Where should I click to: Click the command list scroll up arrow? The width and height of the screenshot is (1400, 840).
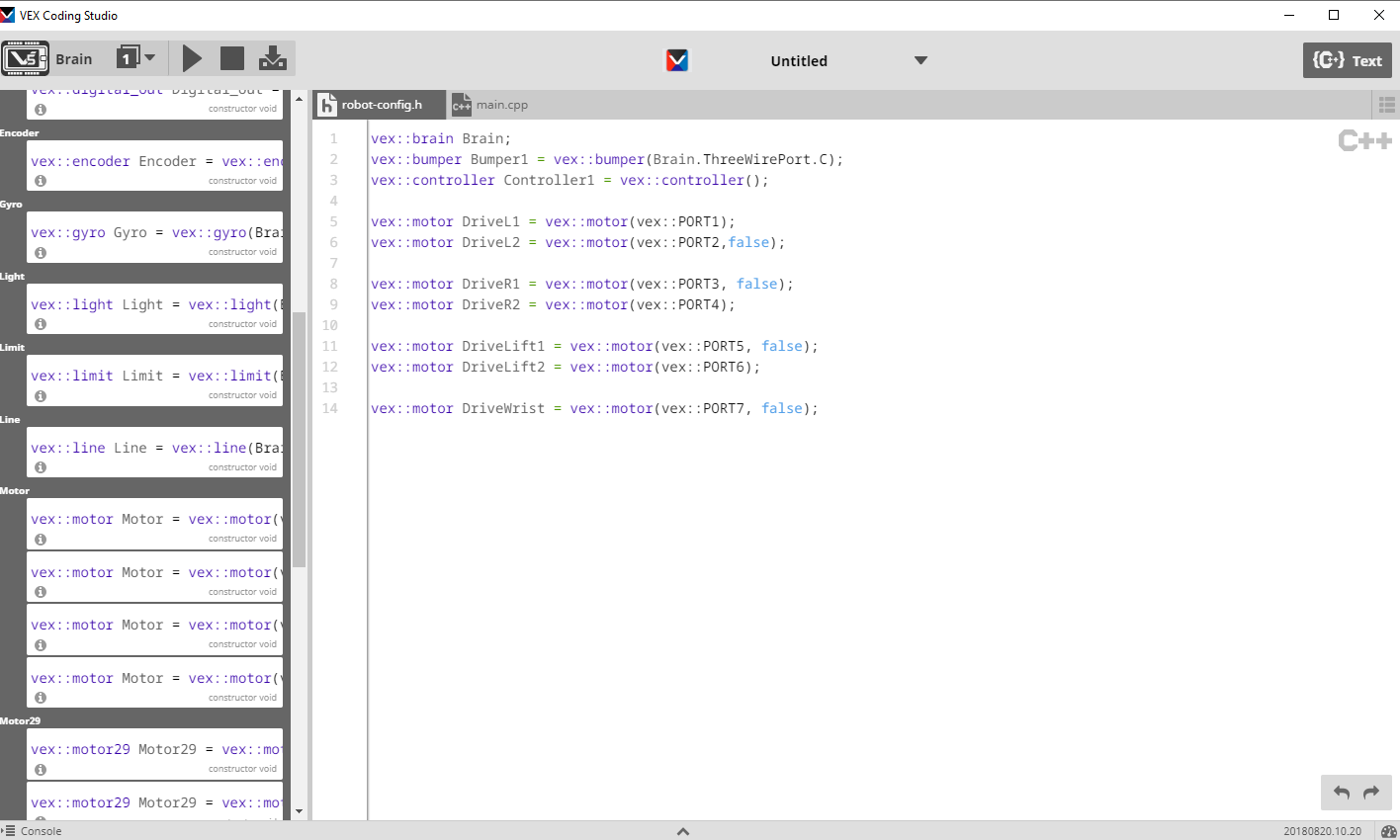(x=299, y=99)
